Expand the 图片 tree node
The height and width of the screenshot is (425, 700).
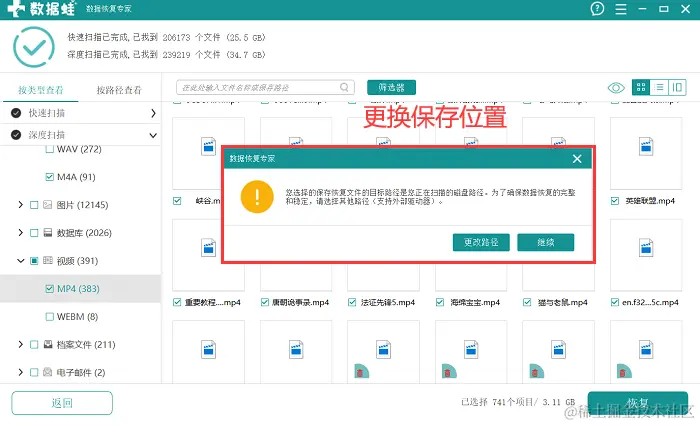pos(21,205)
